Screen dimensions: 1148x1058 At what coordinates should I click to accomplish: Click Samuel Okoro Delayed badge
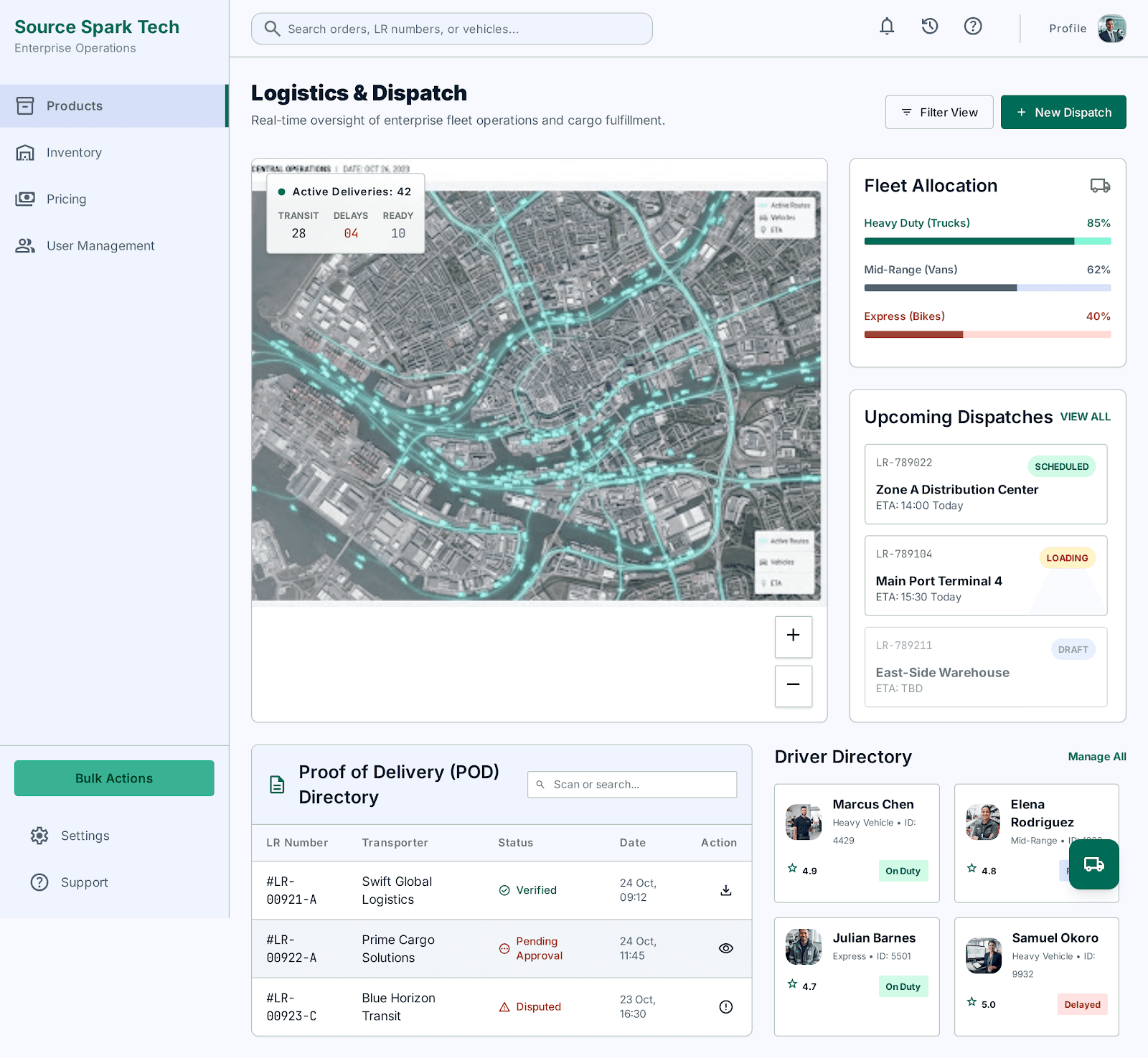coord(1083,1004)
